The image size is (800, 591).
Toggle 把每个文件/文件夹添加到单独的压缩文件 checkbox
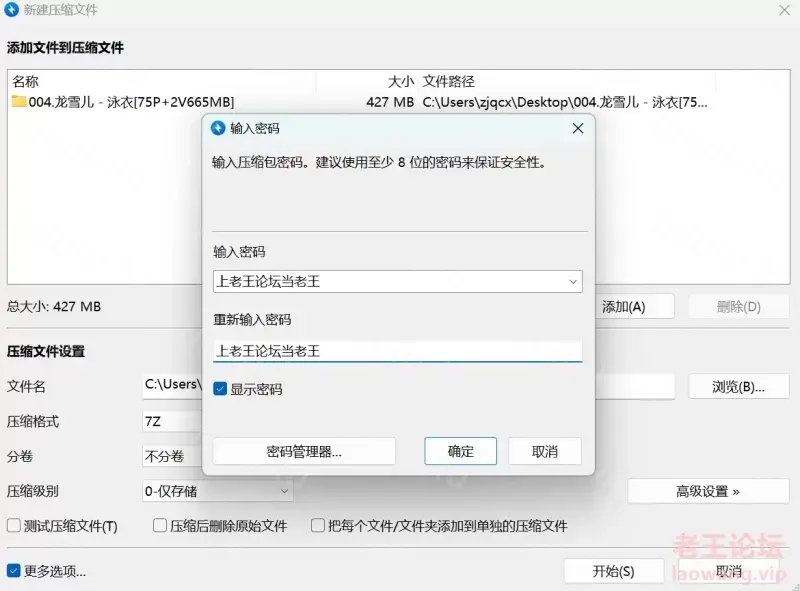(x=318, y=525)
